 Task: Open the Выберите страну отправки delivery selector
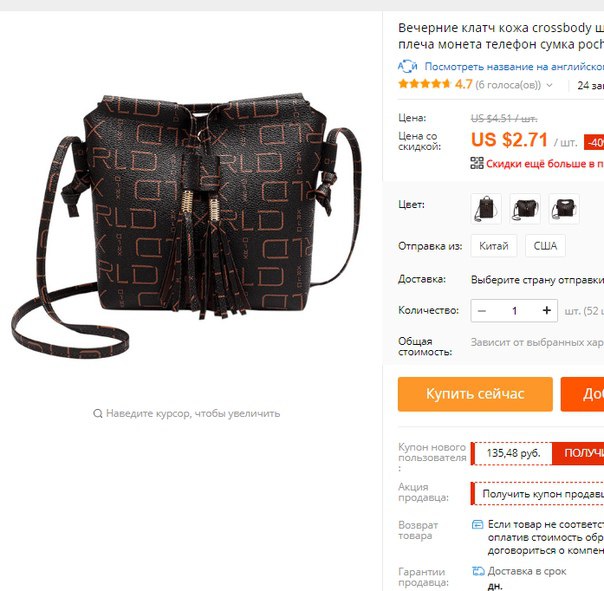537,280
